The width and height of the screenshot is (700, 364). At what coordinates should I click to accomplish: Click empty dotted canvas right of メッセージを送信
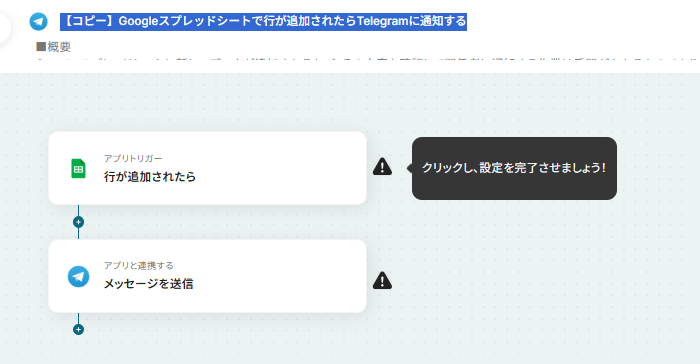pyautogui.click(x=536, y=277)
